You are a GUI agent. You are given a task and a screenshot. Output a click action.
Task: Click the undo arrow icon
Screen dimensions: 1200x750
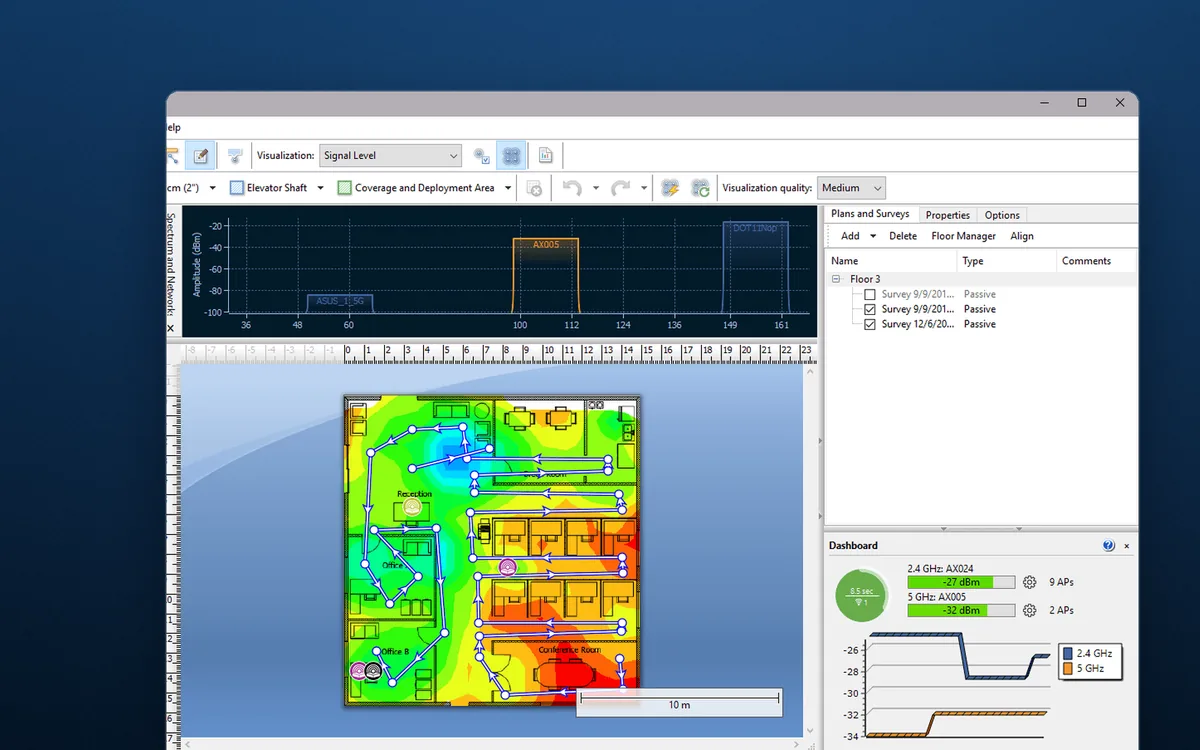click(x=572, y=188)
